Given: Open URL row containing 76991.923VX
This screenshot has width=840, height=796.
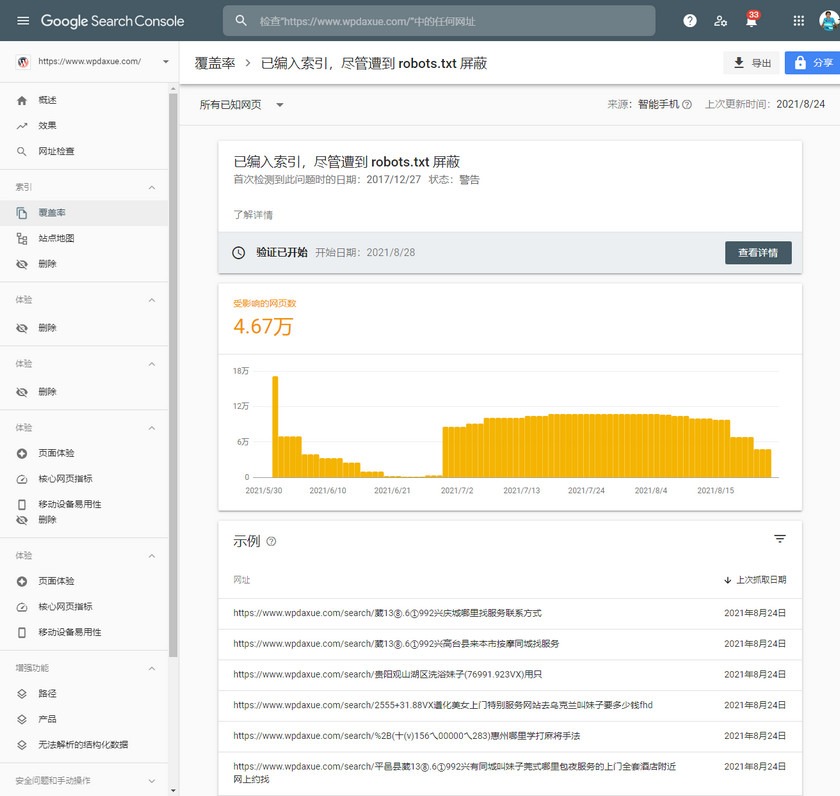Looking at the screenshot, I should click(509, 674).
